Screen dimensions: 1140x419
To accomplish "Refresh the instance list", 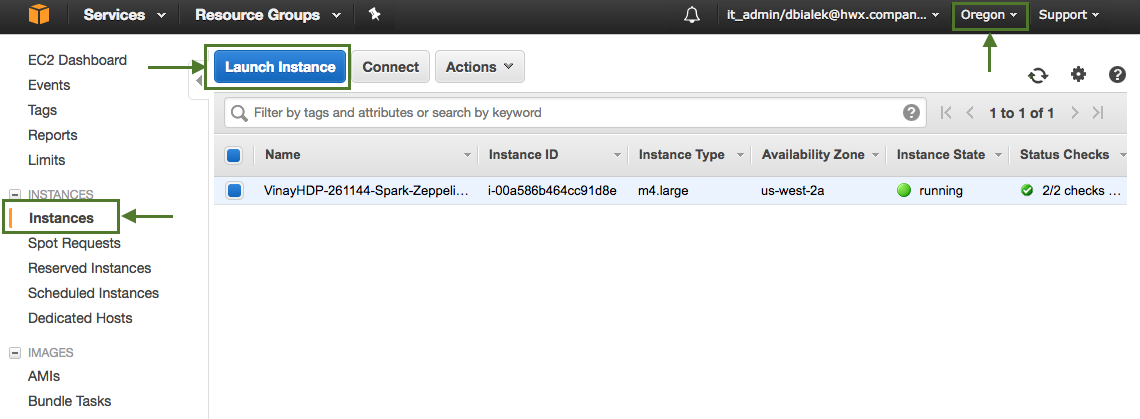I will 1038,75.
